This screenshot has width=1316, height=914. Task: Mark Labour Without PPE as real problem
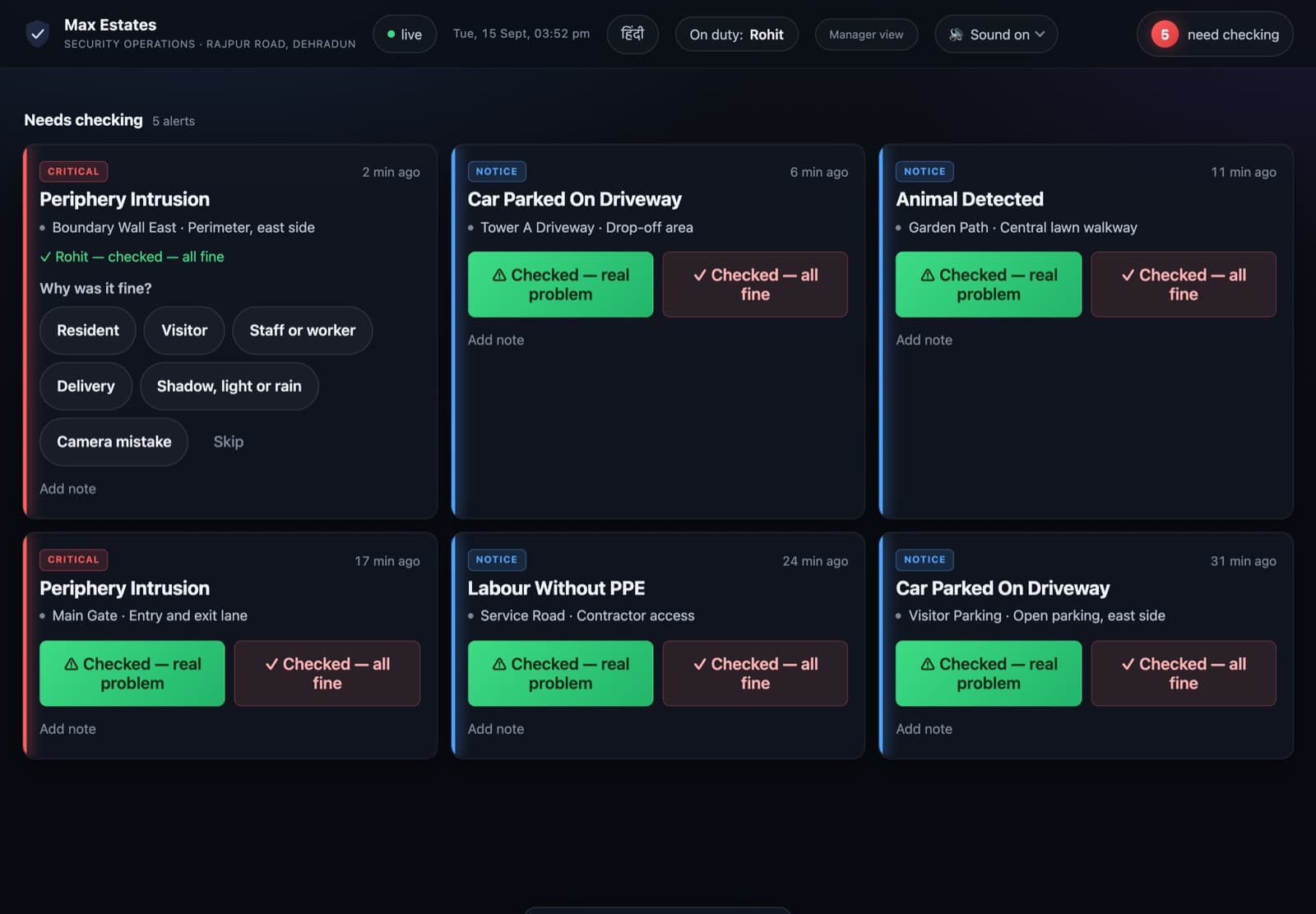click(x=560, y=674)
